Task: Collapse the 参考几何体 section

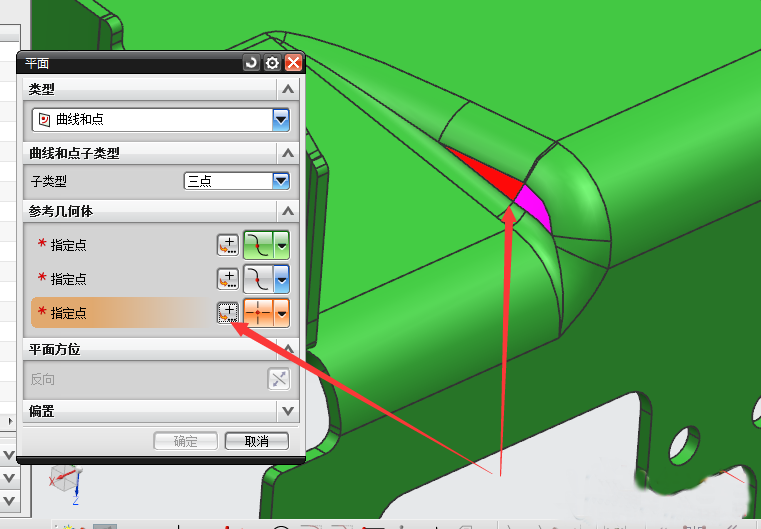Action: click(288, 212)
